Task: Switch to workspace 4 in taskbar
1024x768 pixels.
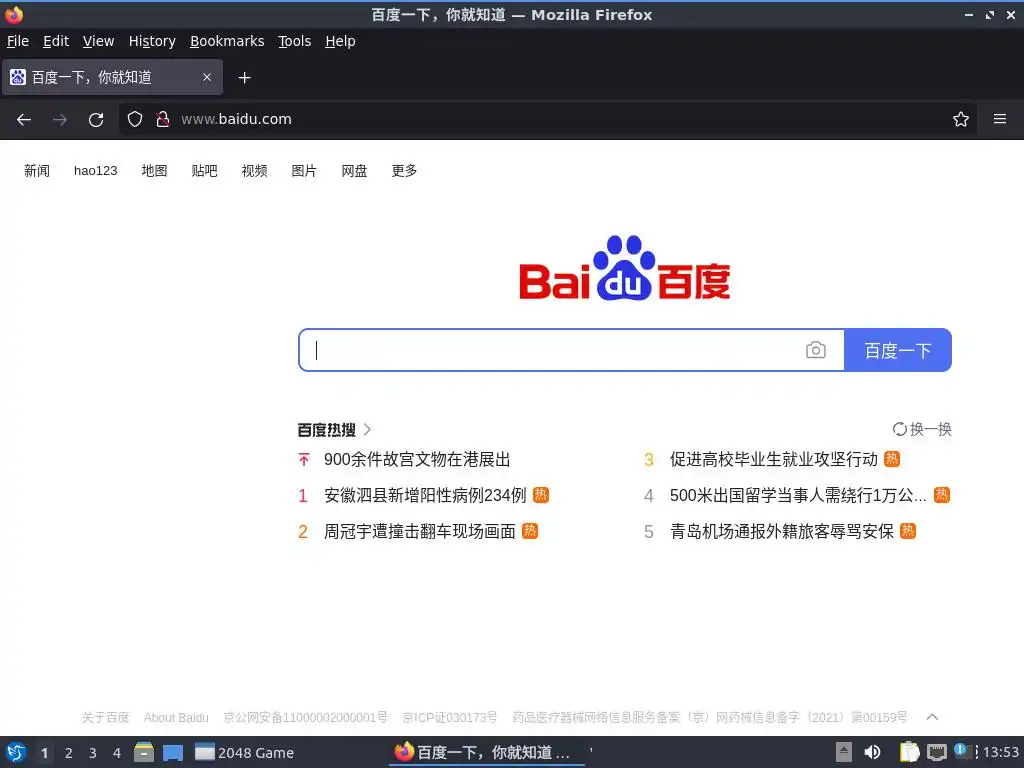Action: 117,753
